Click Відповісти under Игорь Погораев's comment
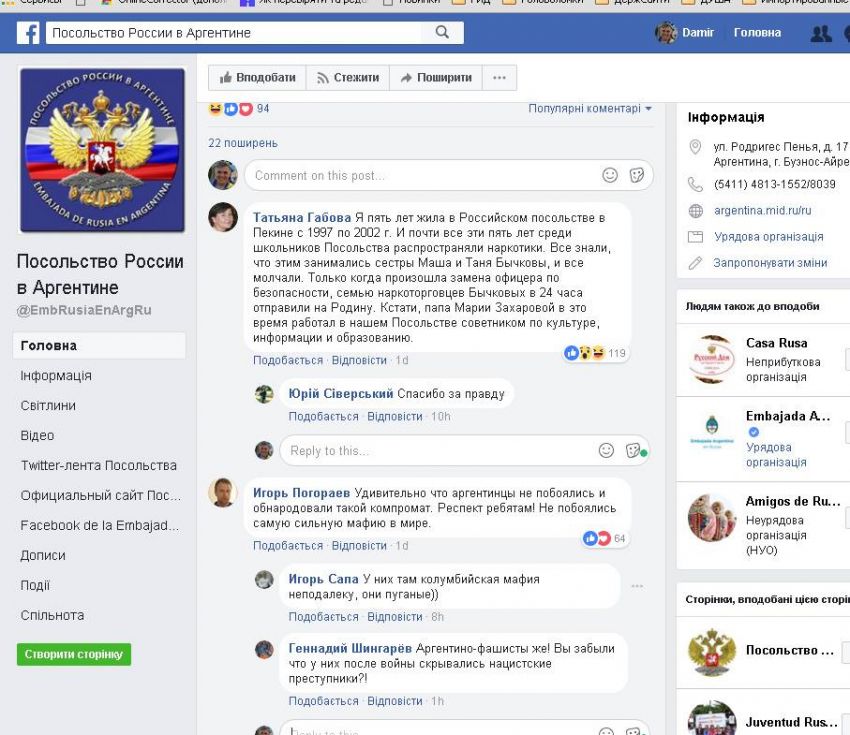 359,546
